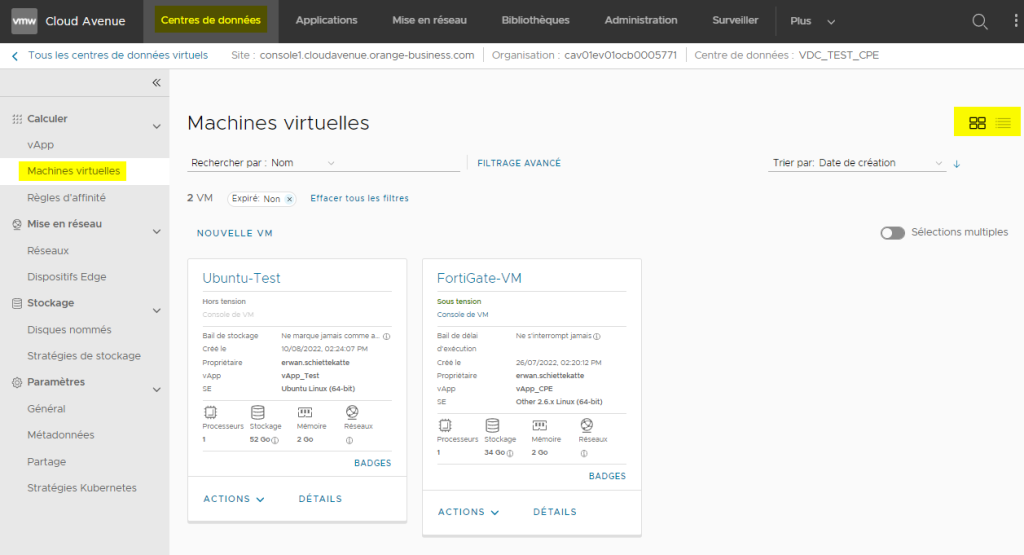
Task: Open the FortiGate-VM title link
Action: 479,278
